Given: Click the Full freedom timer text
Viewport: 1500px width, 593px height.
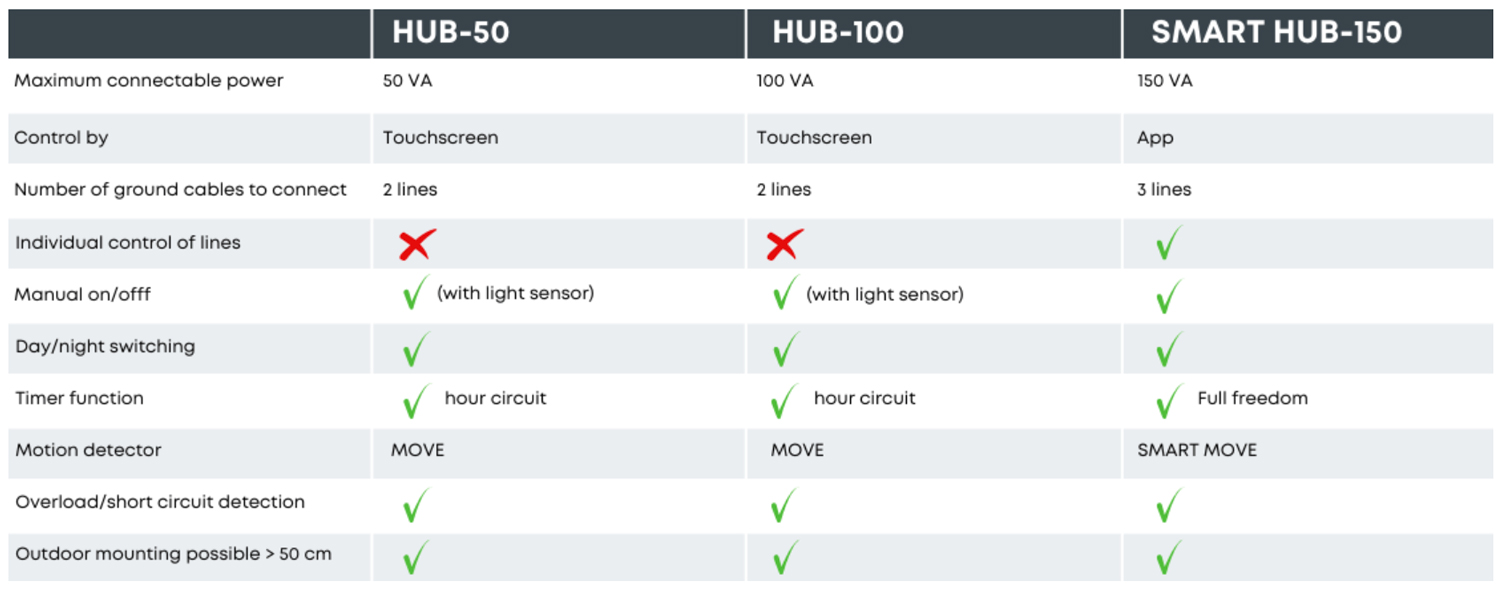Looking at the screenshot, I should 1252,398.
